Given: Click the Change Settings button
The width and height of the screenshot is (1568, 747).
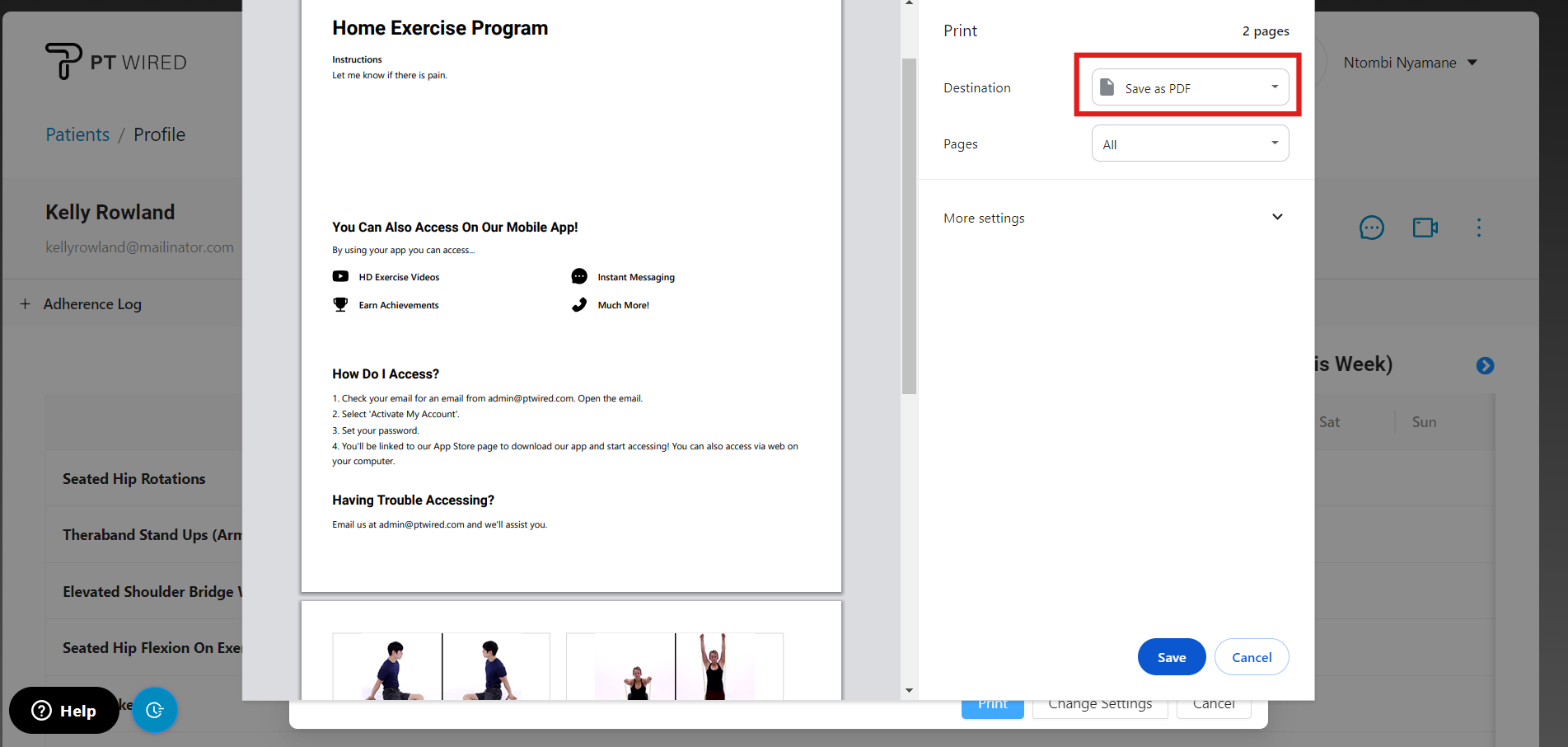Looking at the screenshot, I should pyautogui.click(x=1099, y=706).
